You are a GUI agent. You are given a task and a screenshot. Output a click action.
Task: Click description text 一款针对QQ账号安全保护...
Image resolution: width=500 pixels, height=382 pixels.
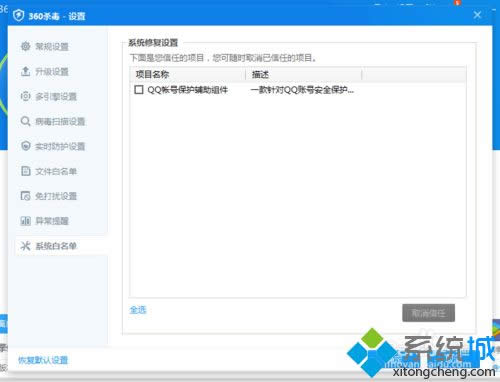(x=302, y=90)
